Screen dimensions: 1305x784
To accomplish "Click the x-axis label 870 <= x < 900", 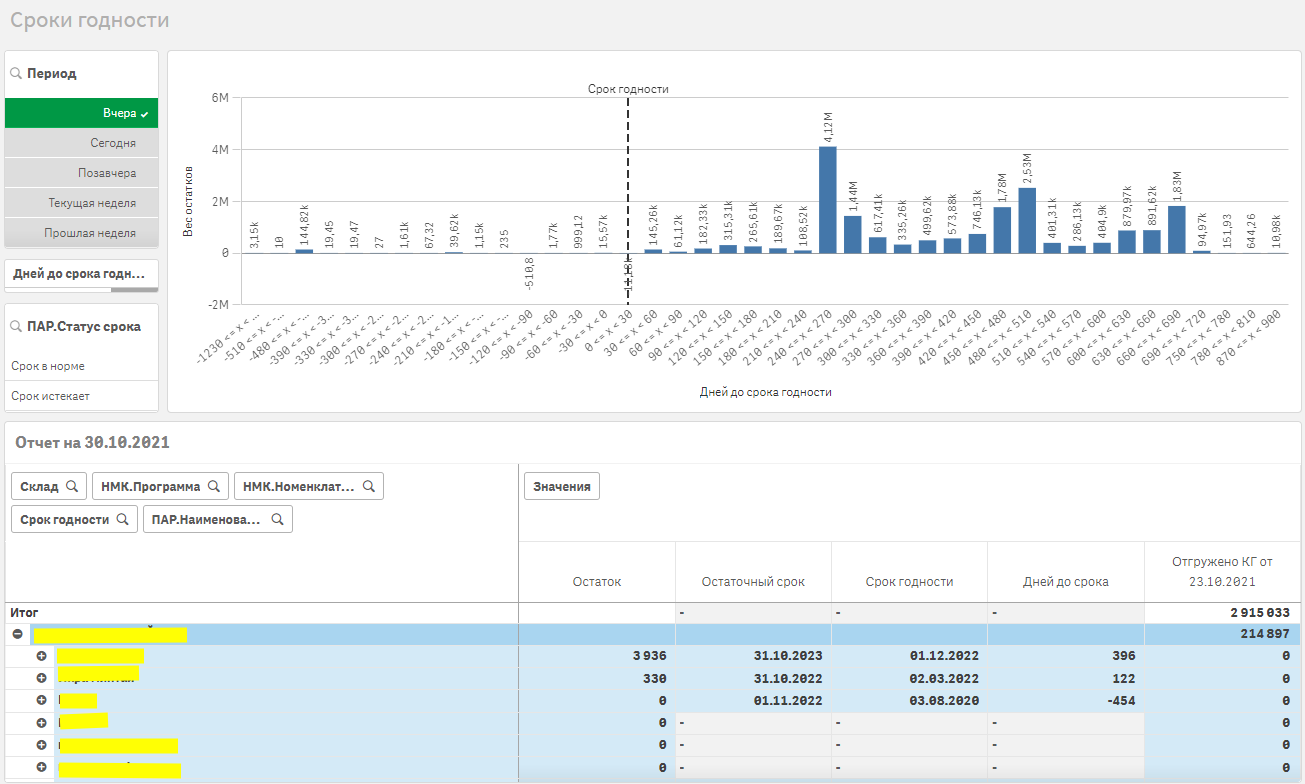I will pos(1250,336).
